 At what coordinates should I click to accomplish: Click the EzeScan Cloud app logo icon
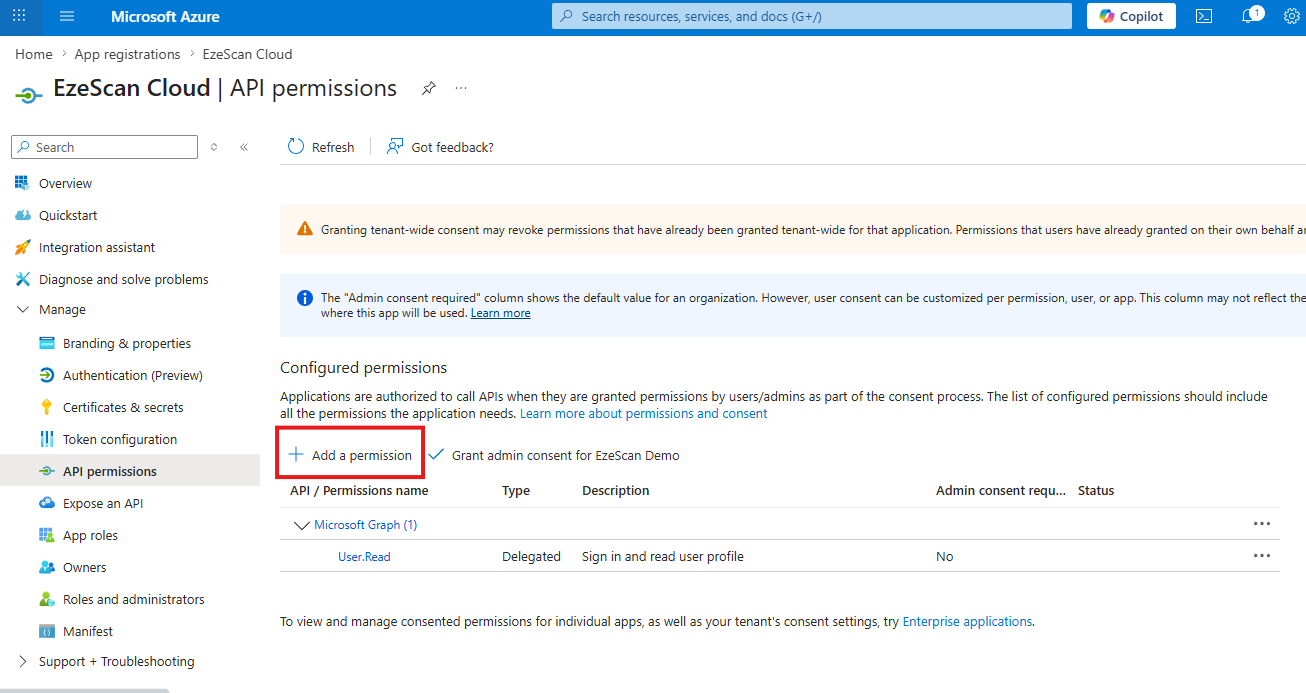point(28,94)
